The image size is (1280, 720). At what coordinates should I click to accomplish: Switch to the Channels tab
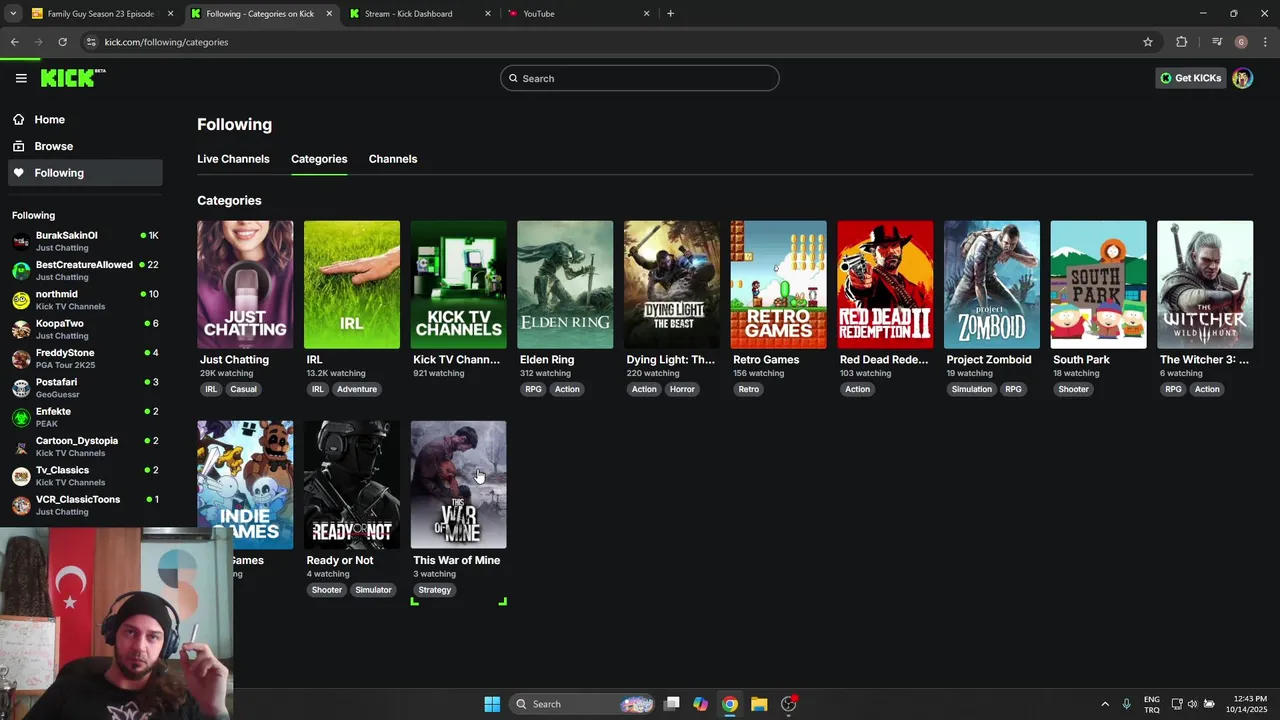(393, 159)
